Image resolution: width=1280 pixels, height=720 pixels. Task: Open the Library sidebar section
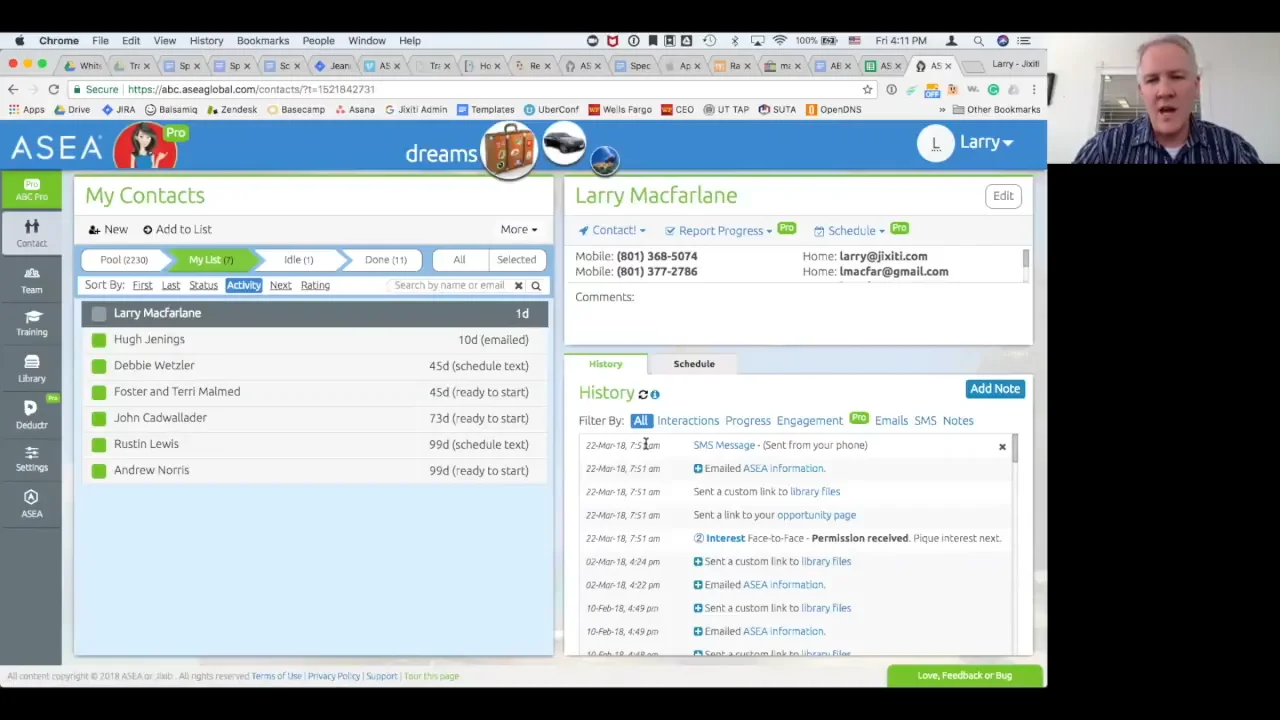click(31, 369)
